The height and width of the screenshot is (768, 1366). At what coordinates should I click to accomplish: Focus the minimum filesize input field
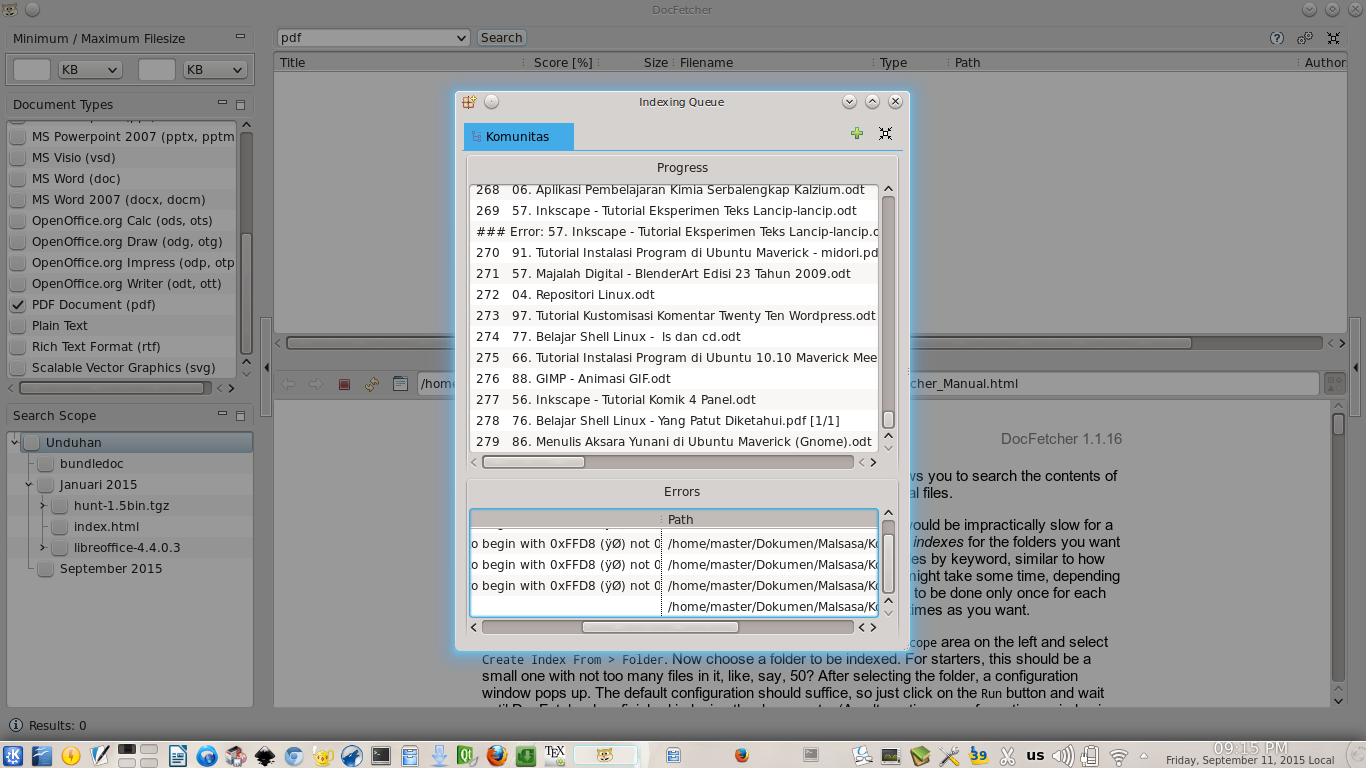tap(32, 70)
